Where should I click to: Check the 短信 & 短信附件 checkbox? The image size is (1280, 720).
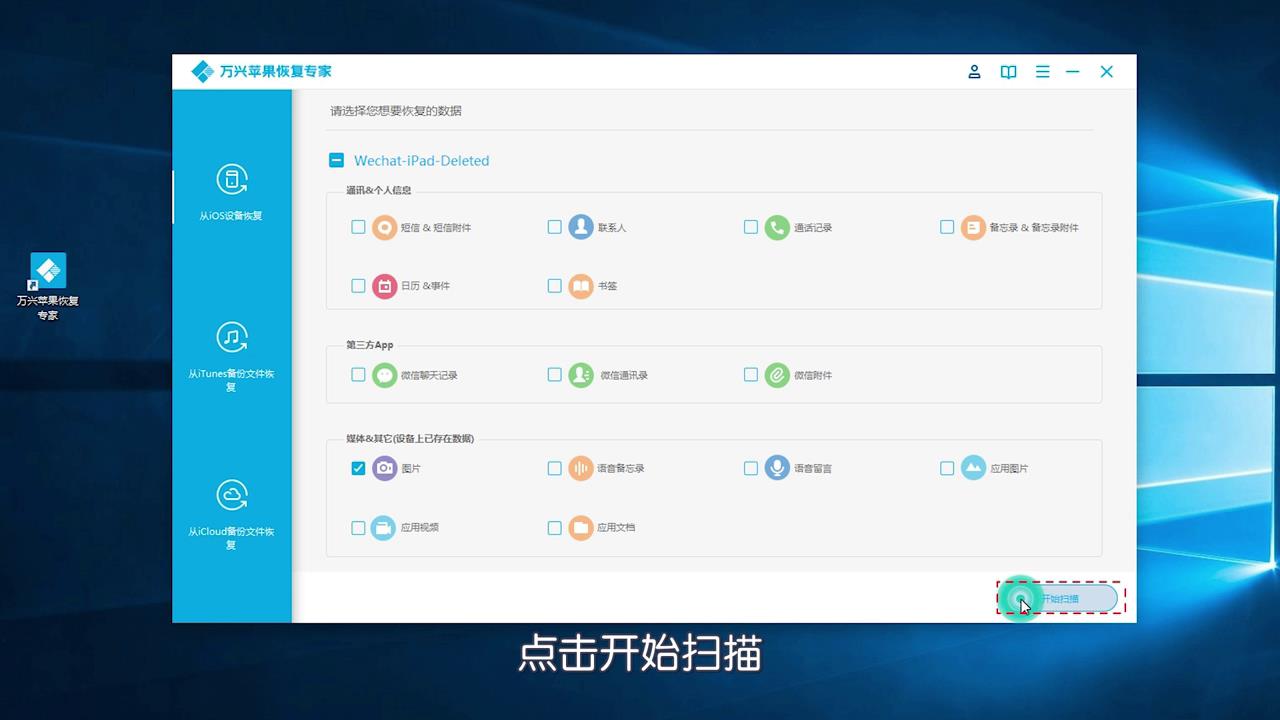358,227
